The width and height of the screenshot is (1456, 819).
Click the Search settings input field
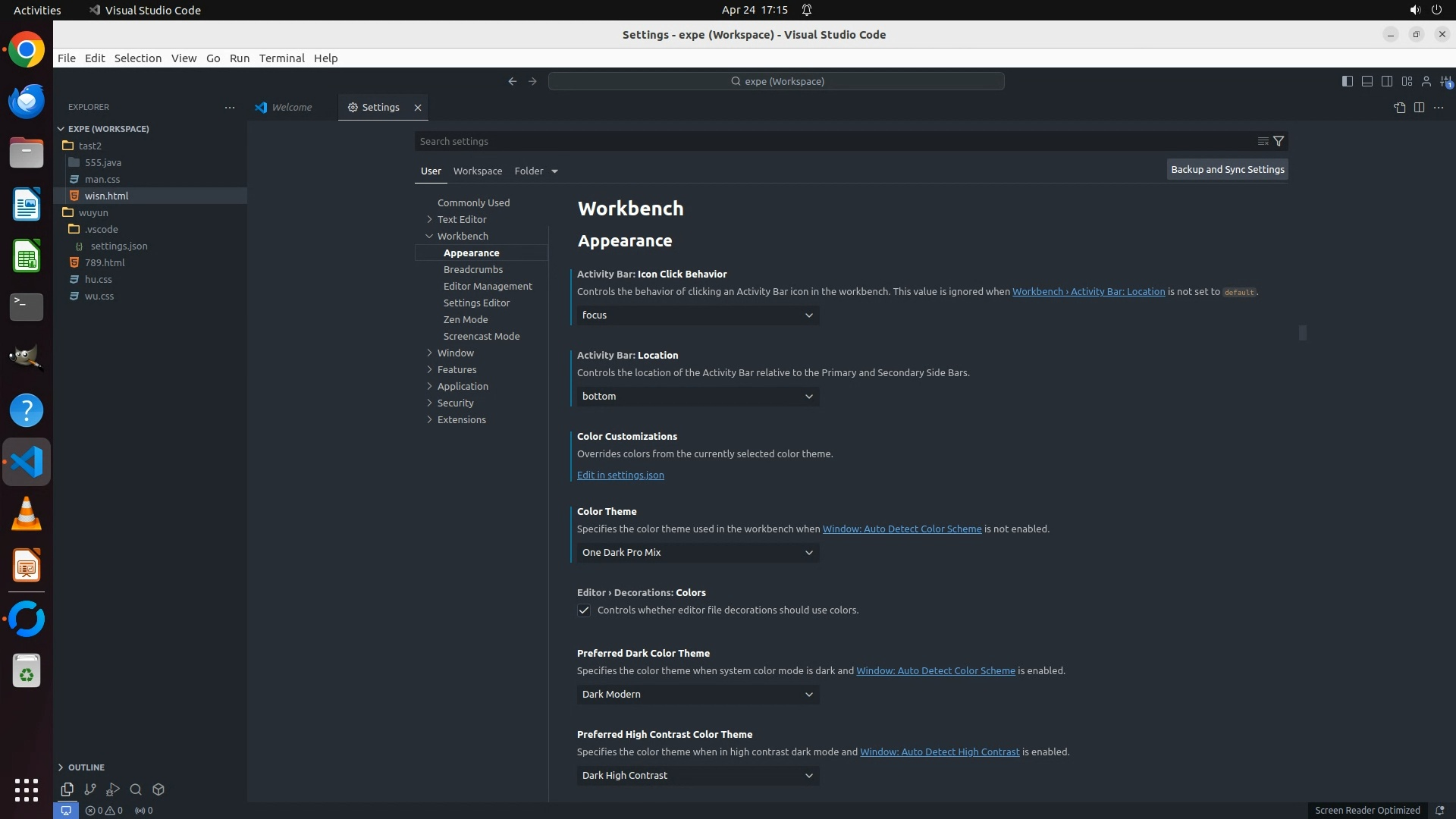click(834, 141)
